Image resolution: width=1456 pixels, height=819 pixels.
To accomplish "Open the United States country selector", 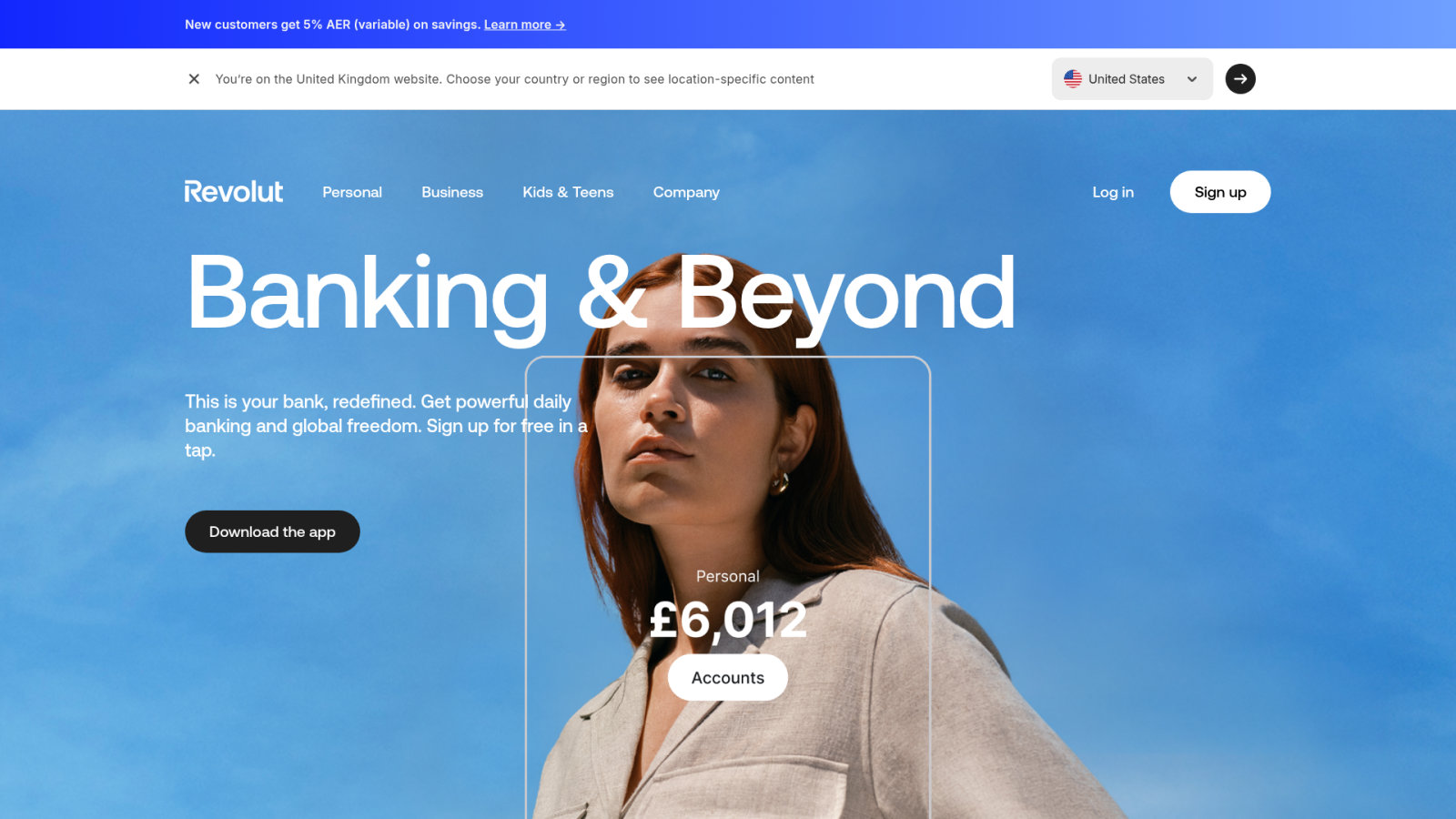I will pos(1132,79).
